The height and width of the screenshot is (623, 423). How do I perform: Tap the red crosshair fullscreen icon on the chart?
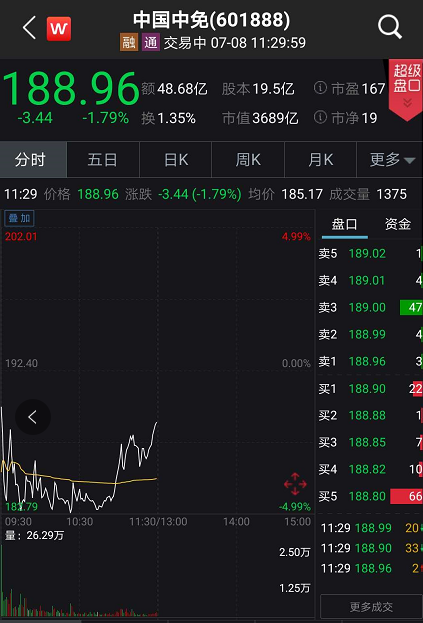tap(295, 484)
